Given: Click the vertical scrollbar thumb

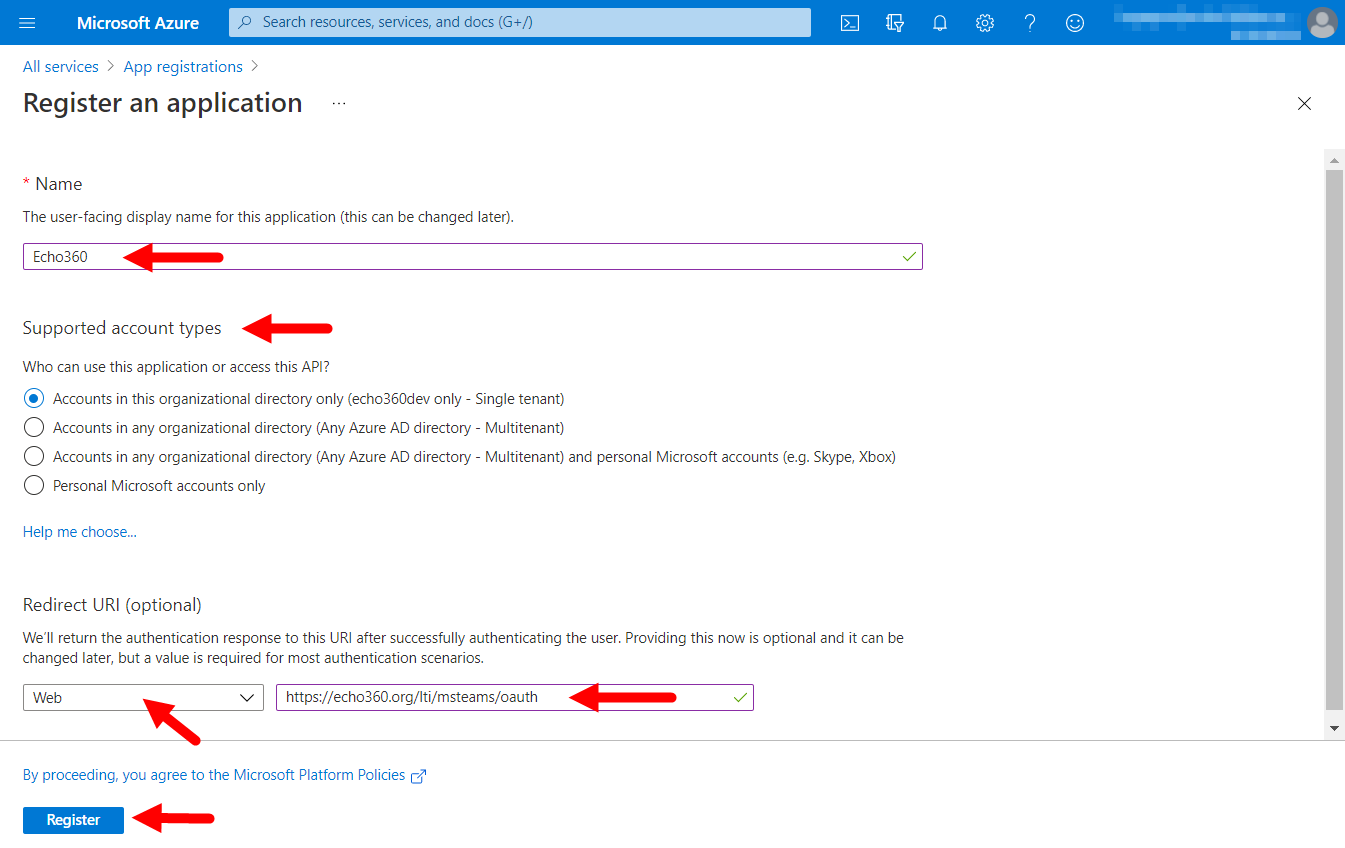Looking at the screenshot, I should (x=1334, y=439).
